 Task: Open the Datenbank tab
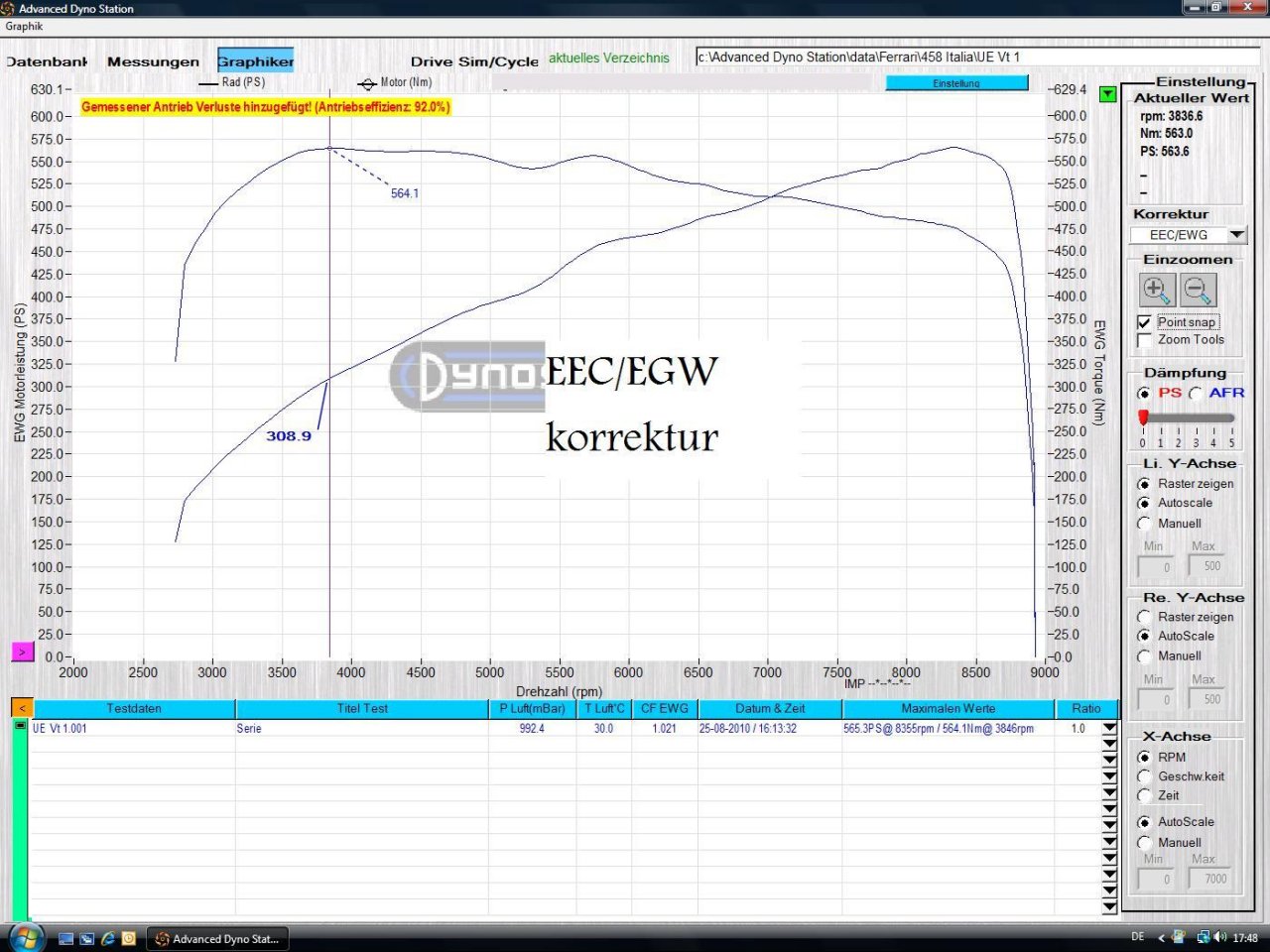point(47,61)
